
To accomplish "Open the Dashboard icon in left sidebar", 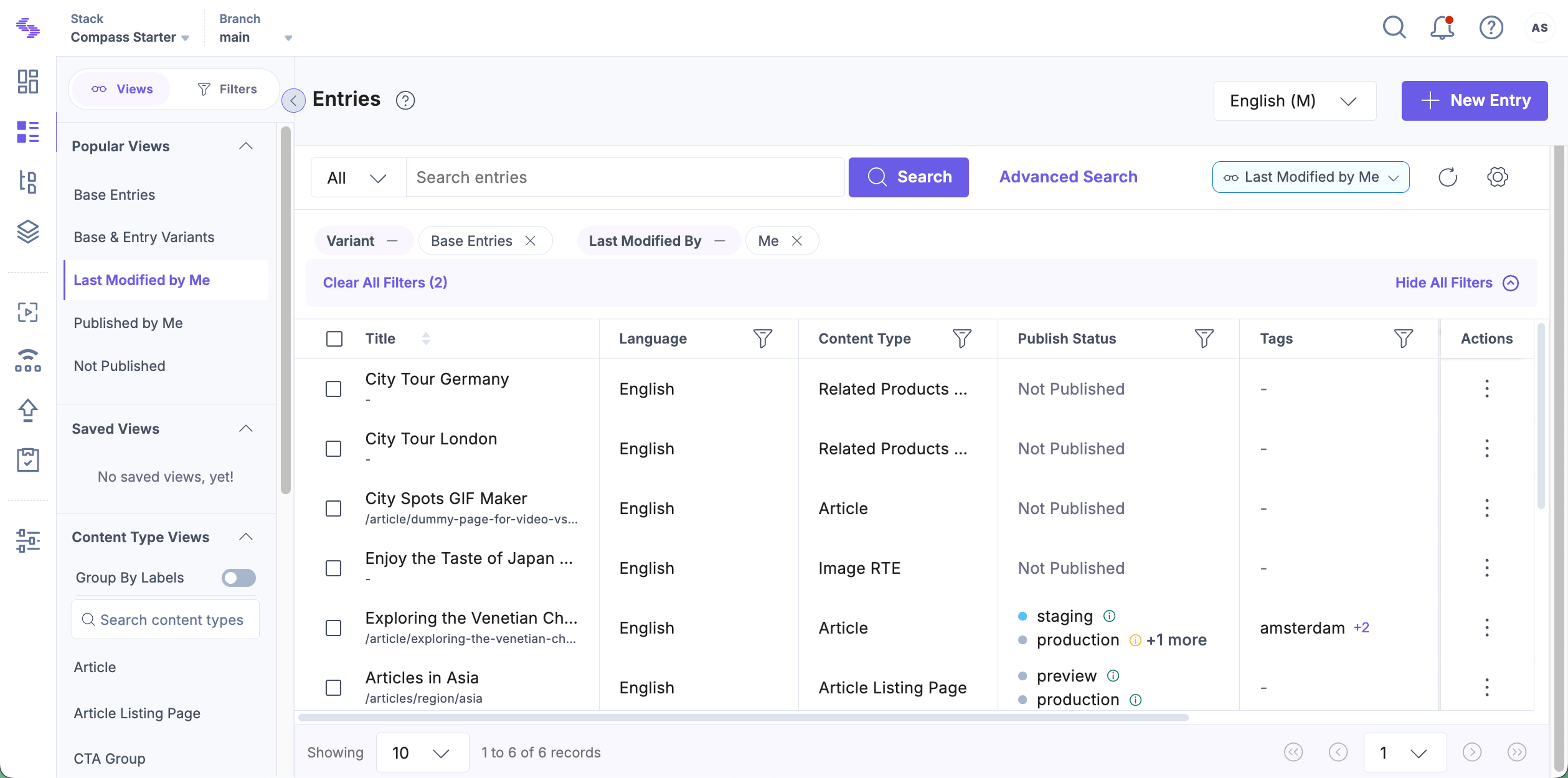I will click(28, 82).
